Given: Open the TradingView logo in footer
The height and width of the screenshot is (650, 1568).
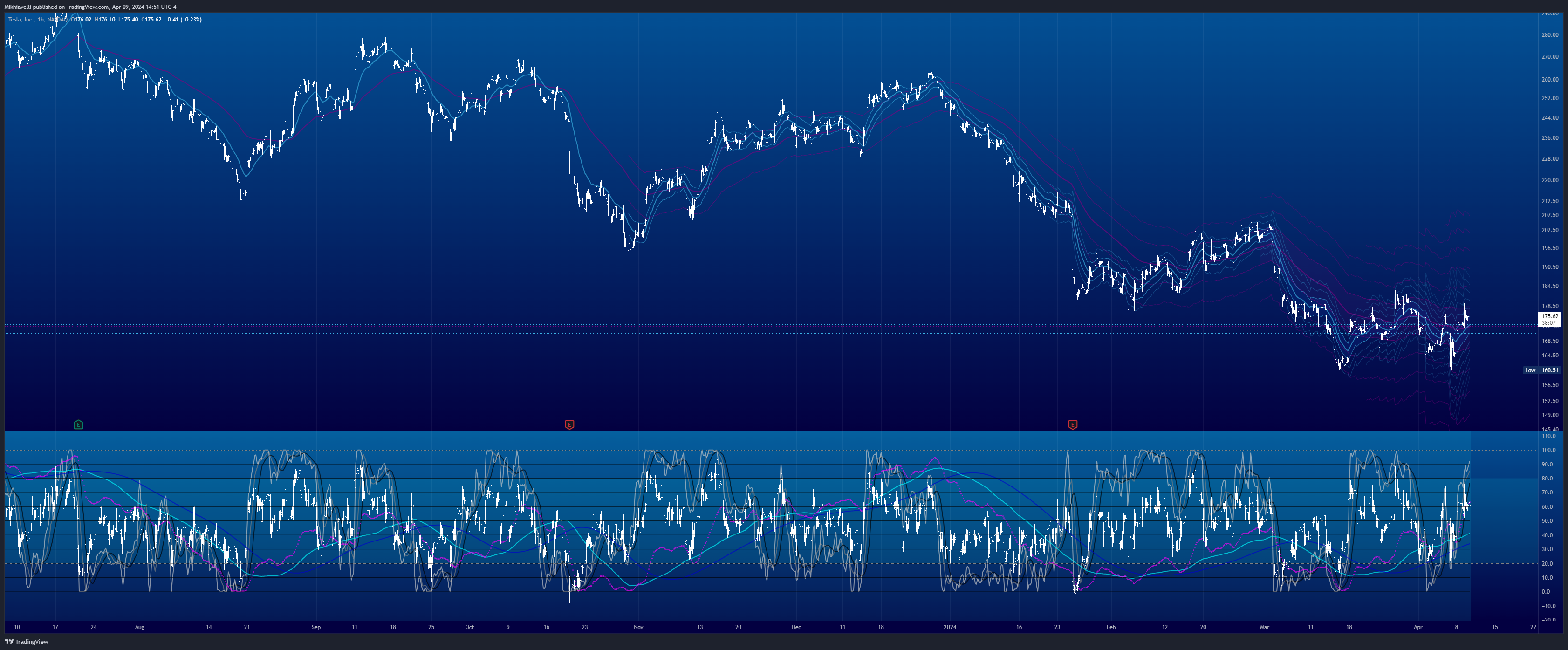Looking at the screenshot, I should pyautogui.click(x=26, y=642).
